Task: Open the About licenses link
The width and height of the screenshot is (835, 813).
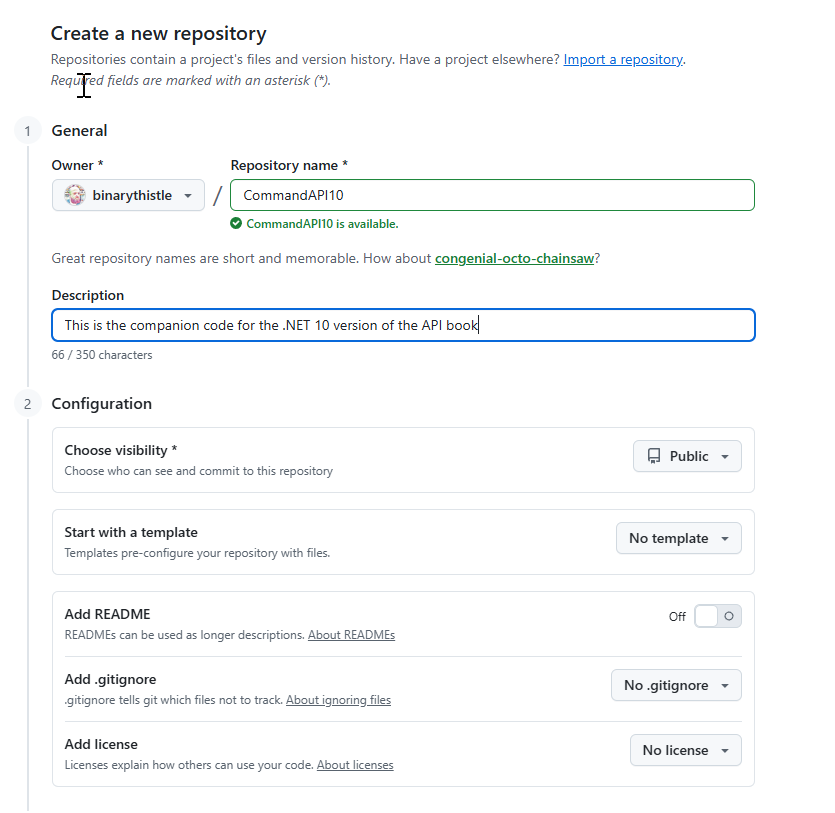Action: tap(355, 764)
